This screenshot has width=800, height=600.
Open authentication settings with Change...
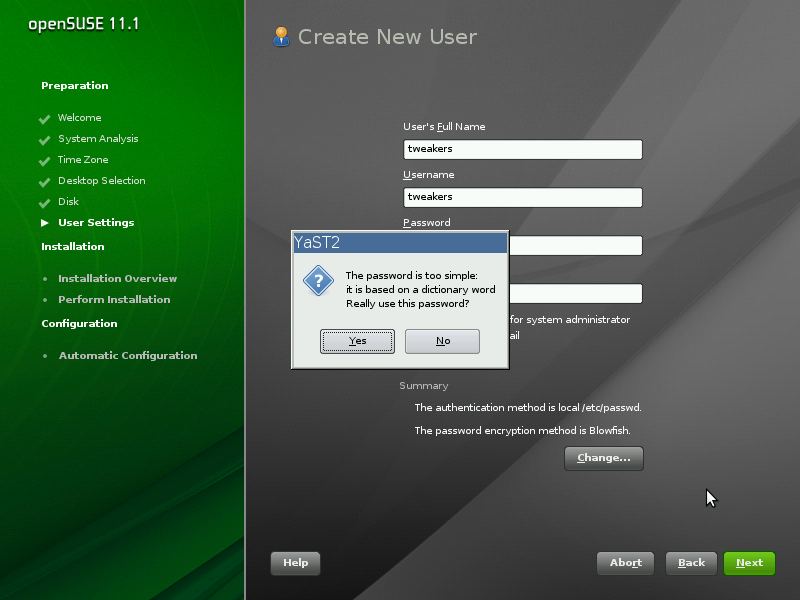604,458
